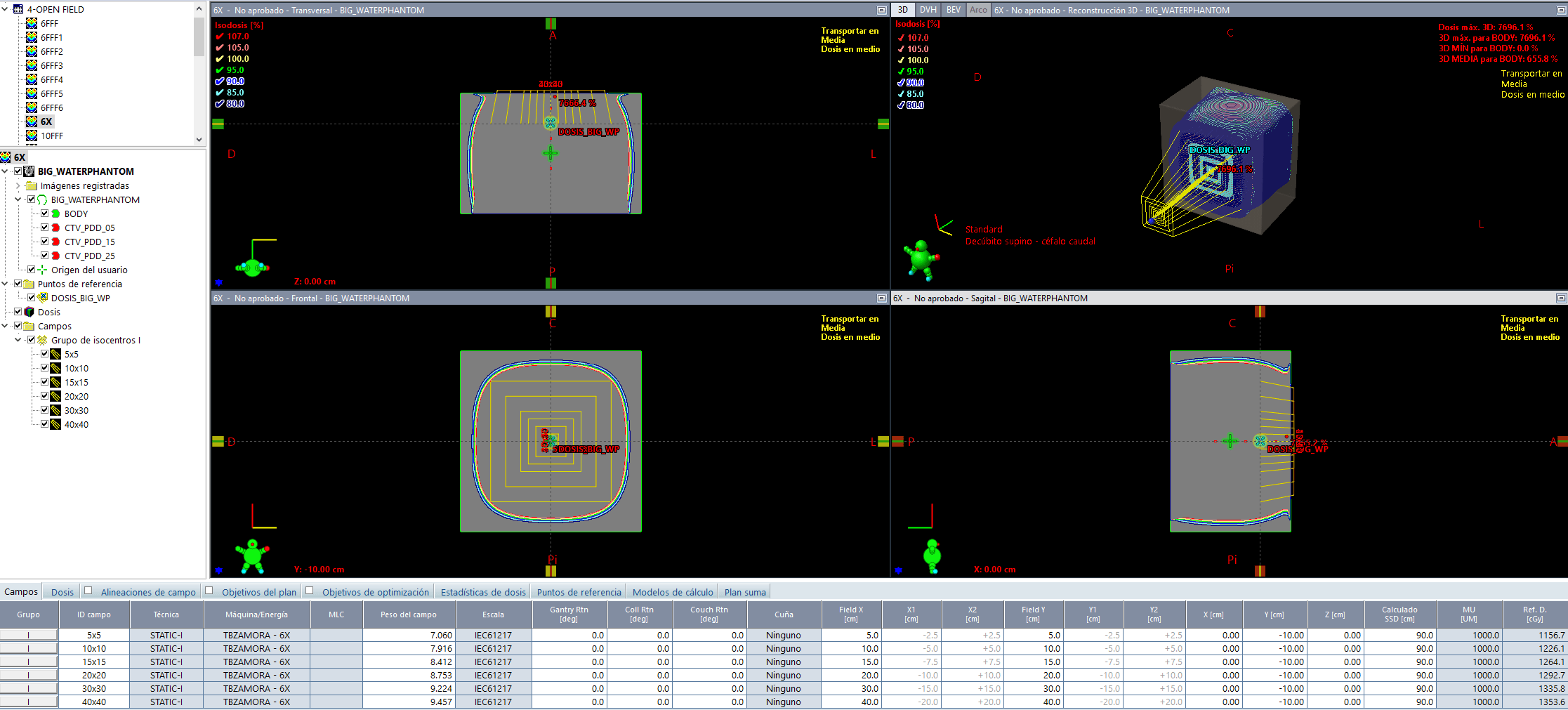
Task: Uncheck the BODY structure checkbox
Action: coord(44,213)
